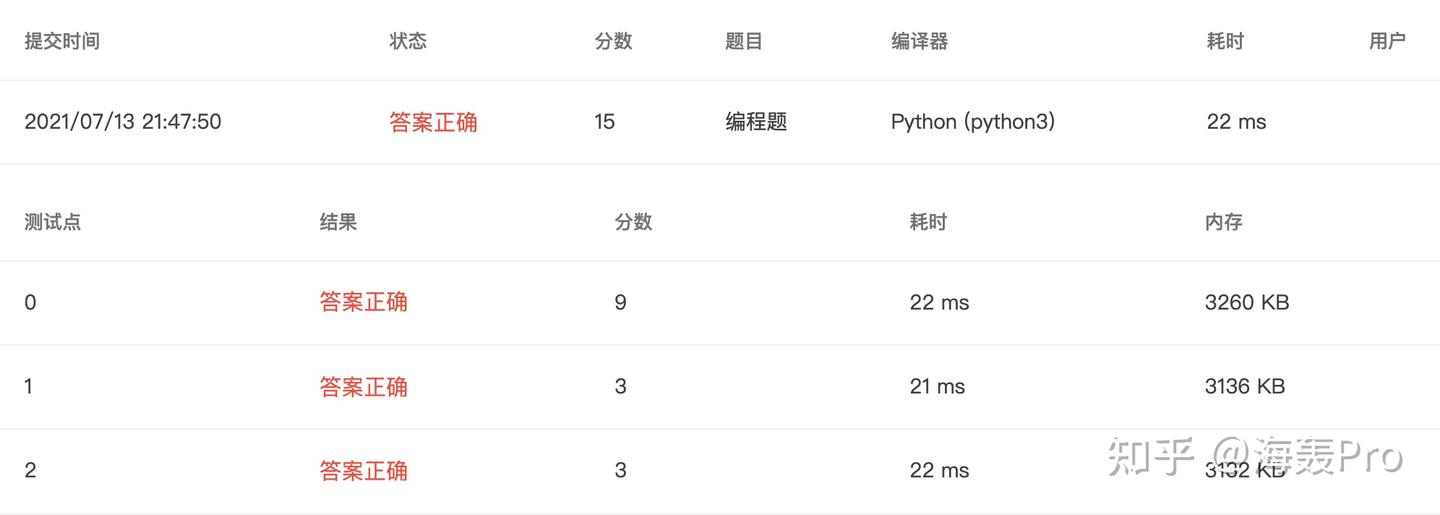Viewport: 1440px width, 515px height.
Task: Click the 编译器 column header
Action: coord(919,41)
